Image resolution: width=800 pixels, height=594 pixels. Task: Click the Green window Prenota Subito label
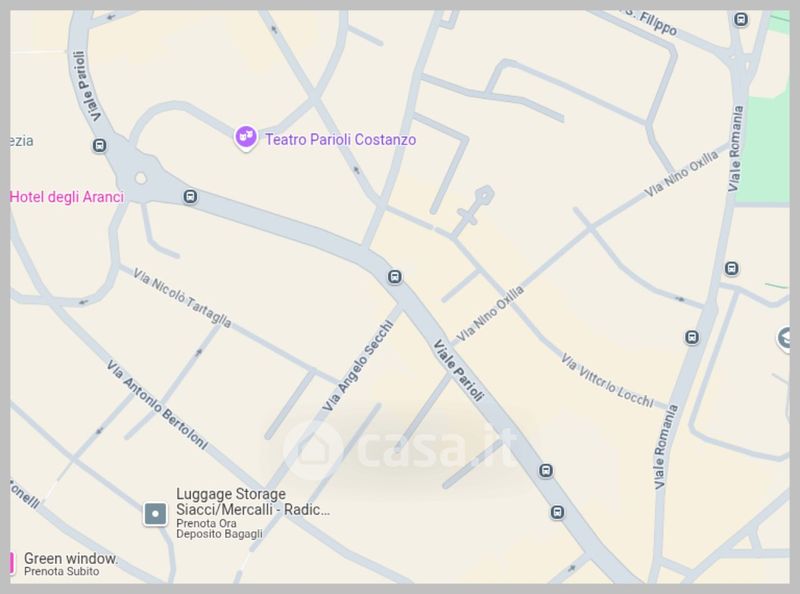[x=70, y=564]
